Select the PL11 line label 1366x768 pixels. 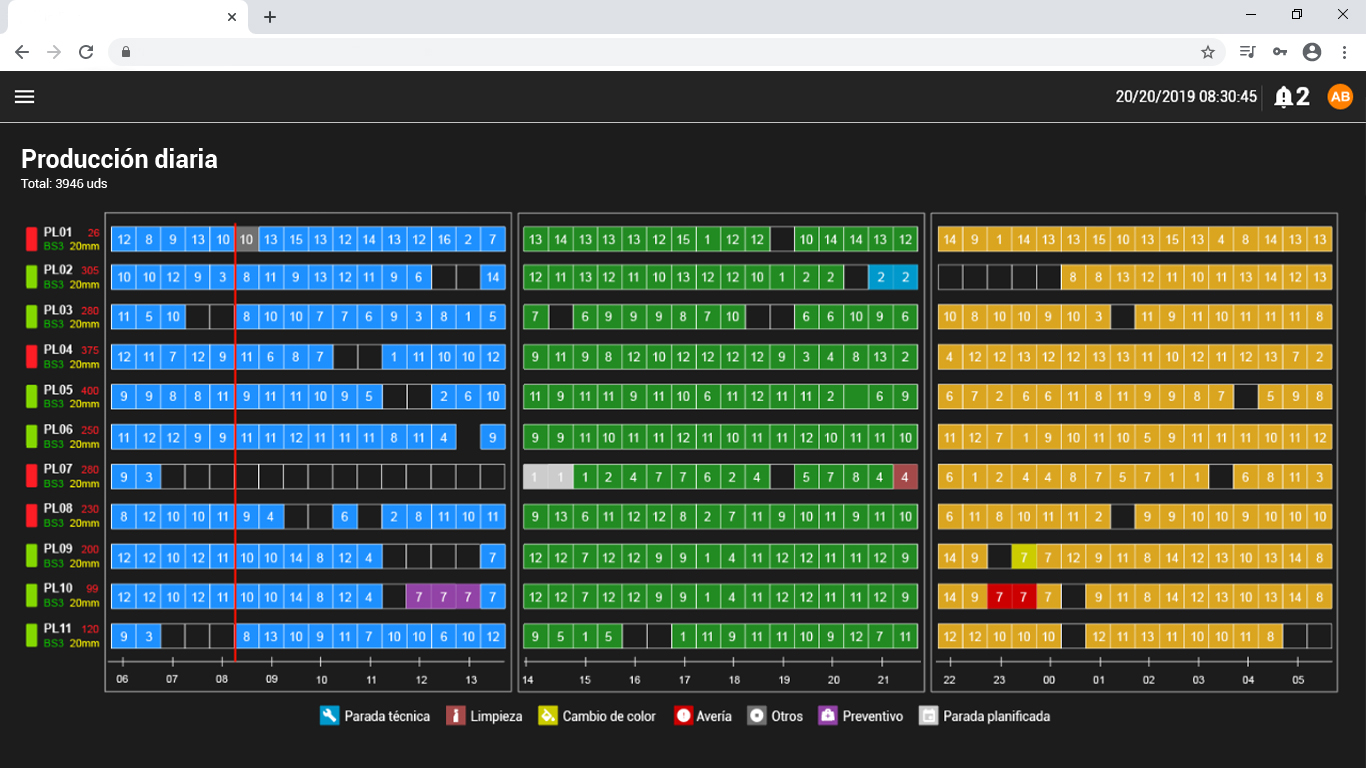(x=58, y=629)
